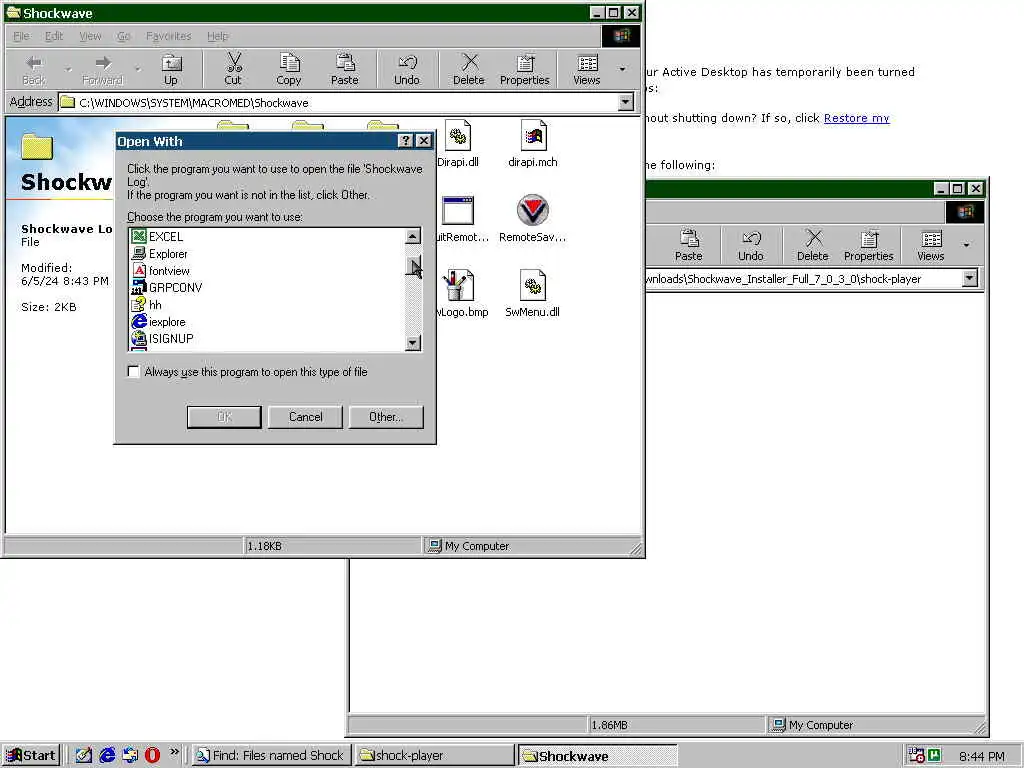
Task: Click the program list scrollbar thumb
Action: [x=413, y=266]
